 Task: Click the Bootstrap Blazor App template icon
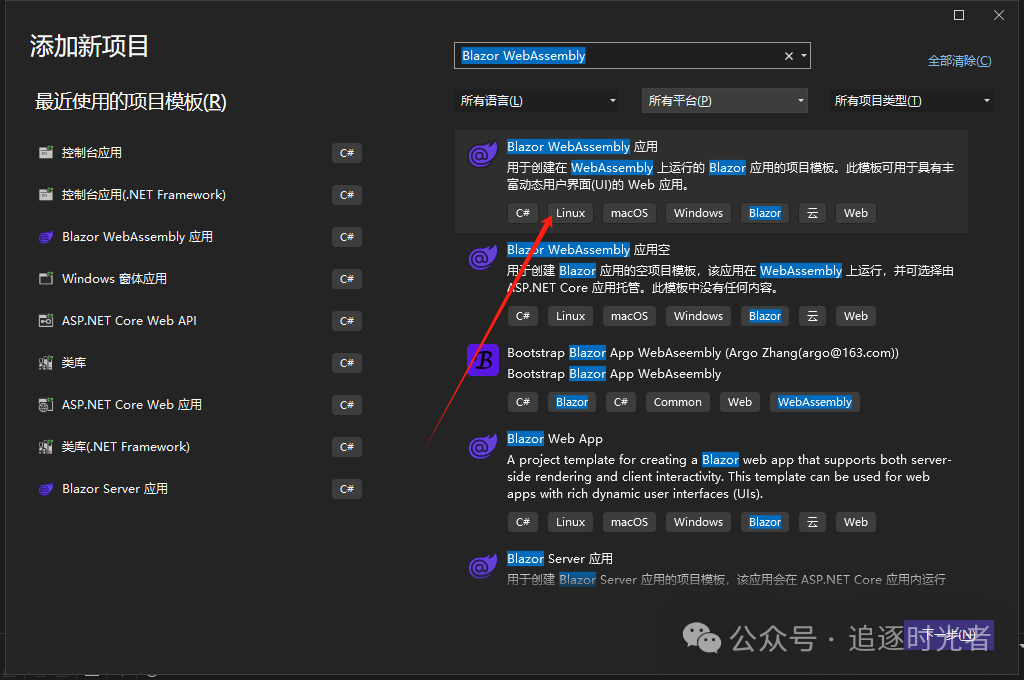click(483, 360)
